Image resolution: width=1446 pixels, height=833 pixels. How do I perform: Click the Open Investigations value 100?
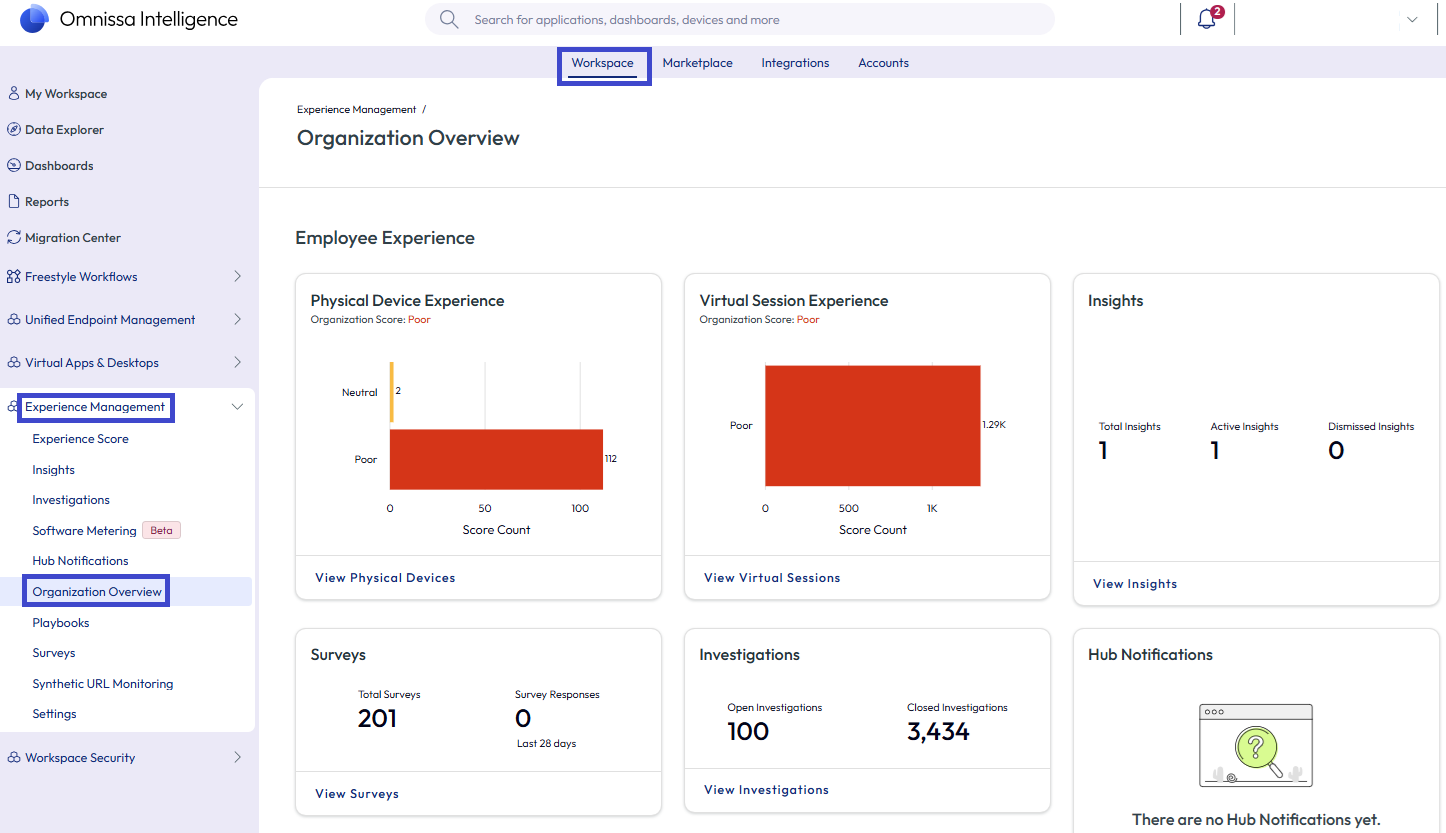[748, 732]
